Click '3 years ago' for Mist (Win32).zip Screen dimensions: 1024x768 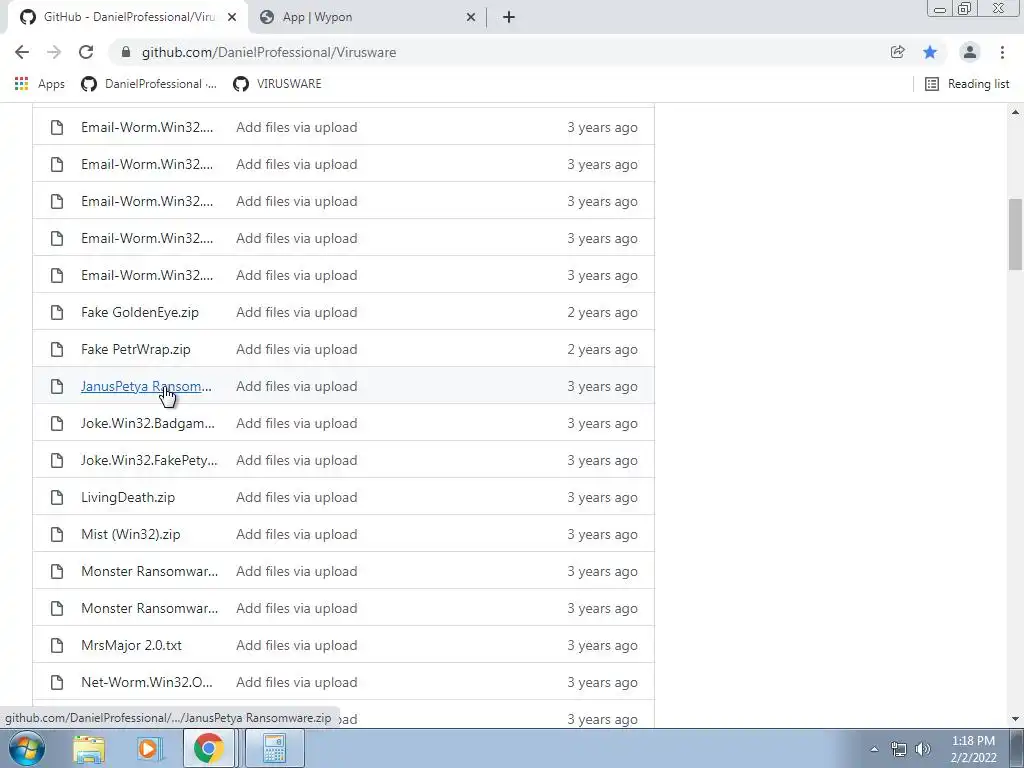click(x=602, y=534)
